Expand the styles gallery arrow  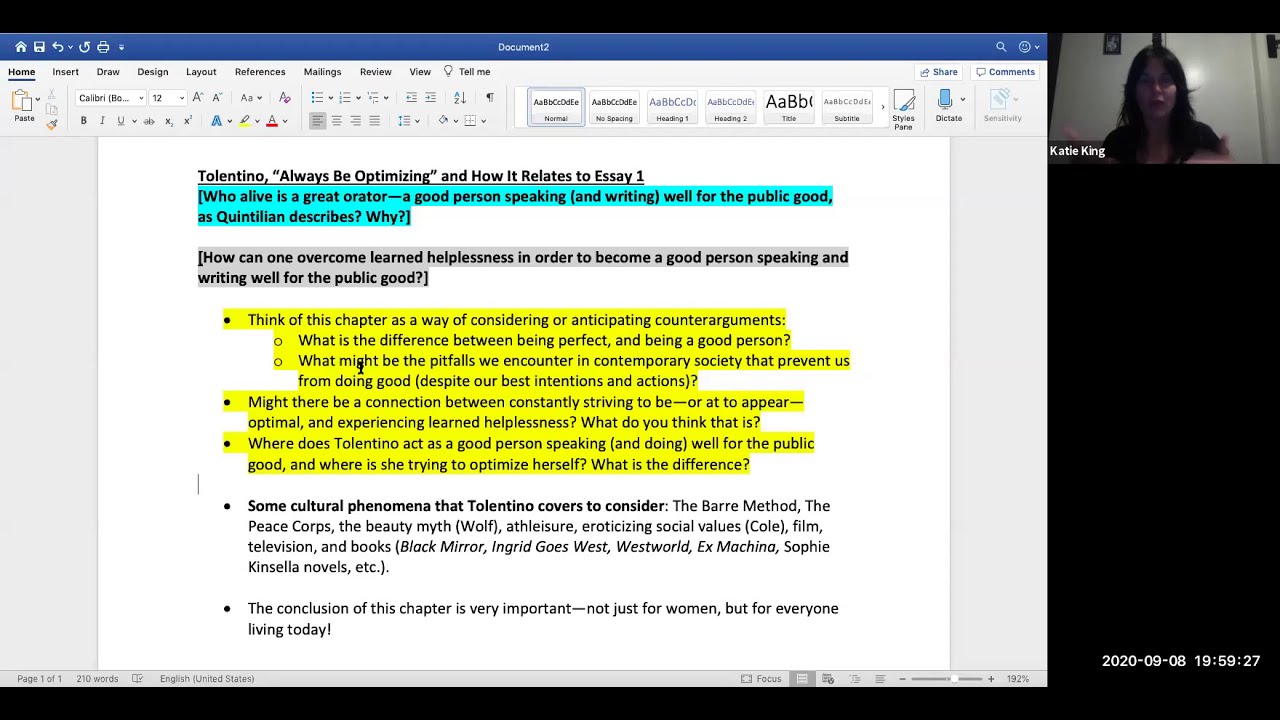pyautogui.click(x=882, y=108)
